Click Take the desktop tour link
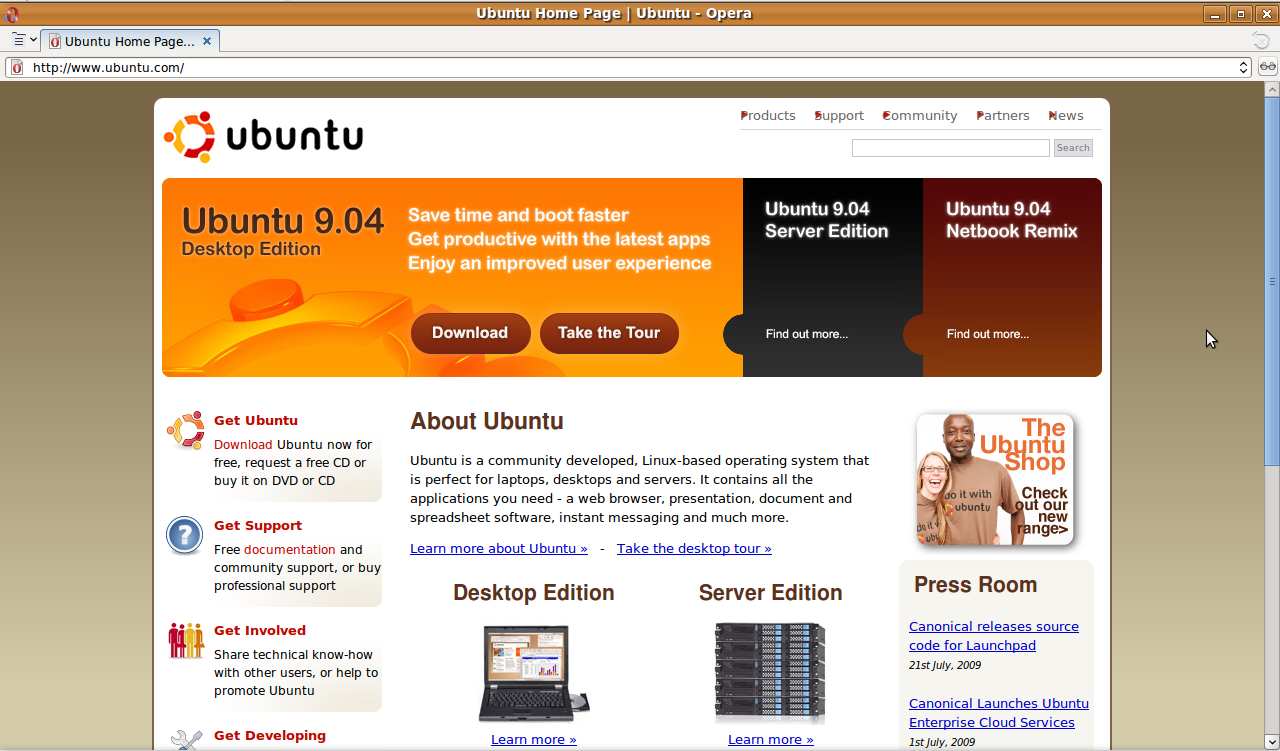Viewport: 1280px width, 751px height. (694, 549)
